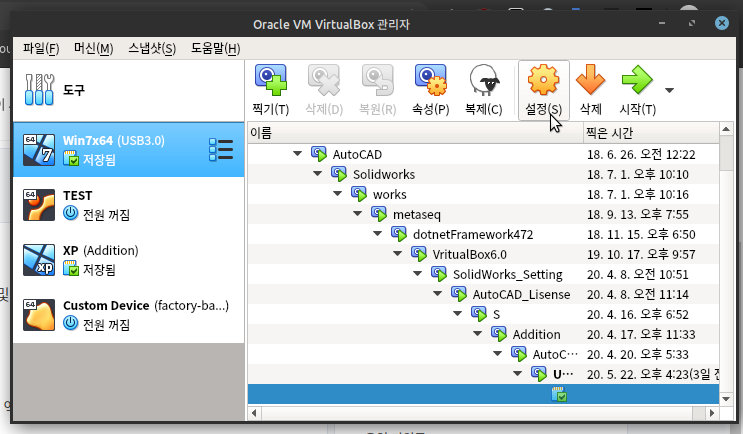Image resolution: width=743 pixels, height=434 pixels.
Task: Click the vertical scrollbar down arrow
Action: click(x=726, y=399)
